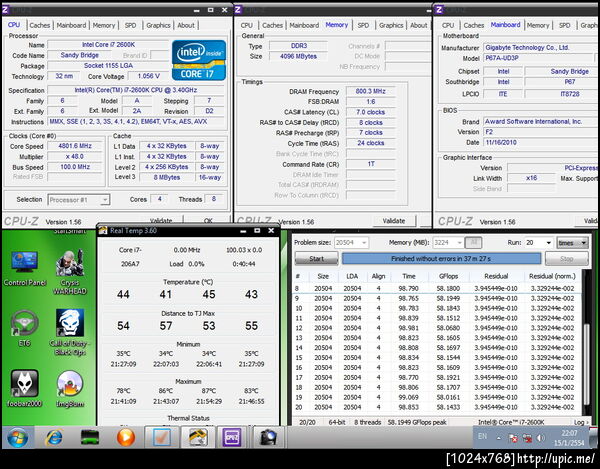Click the CAS# Latency 7.0 clocks value
This screenshot has width=600, height=469.
click(370, 112)
